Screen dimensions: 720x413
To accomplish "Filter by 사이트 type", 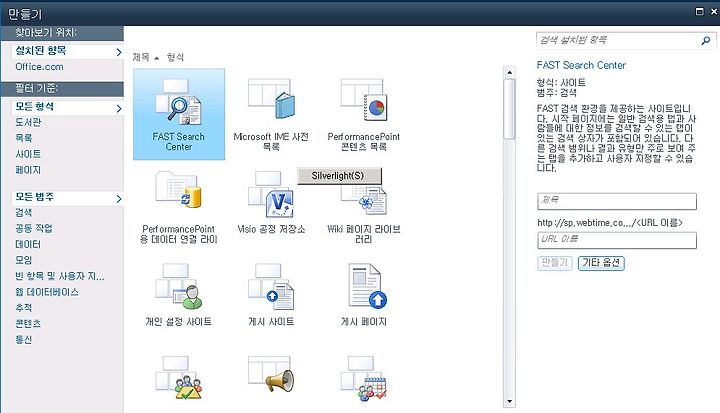I will pyautogui.click(x=28, y=154).
